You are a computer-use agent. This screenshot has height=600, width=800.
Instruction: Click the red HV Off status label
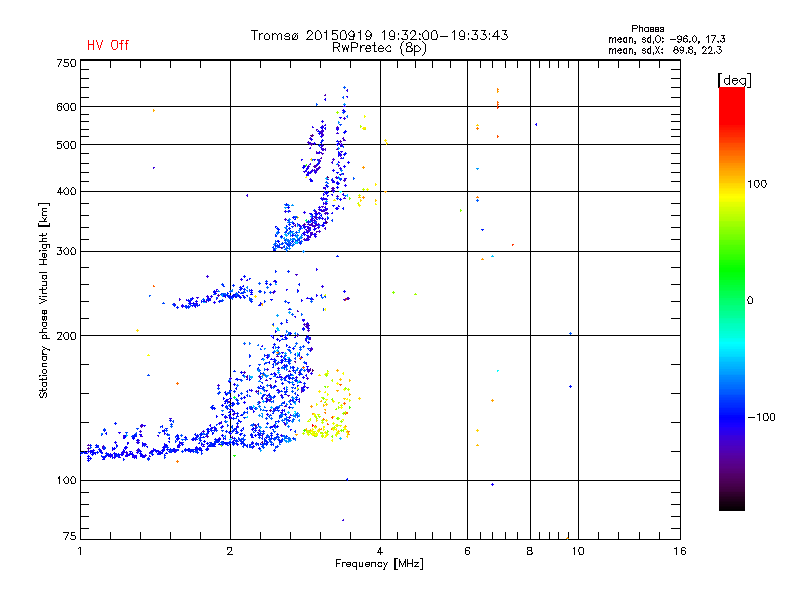[108, 45]
